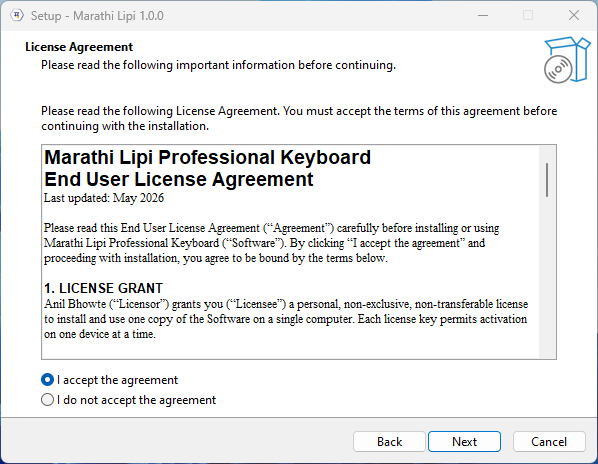The image size is (598, 464).
Task: Click the installer box and disc icon
Action: click(567, 60)
